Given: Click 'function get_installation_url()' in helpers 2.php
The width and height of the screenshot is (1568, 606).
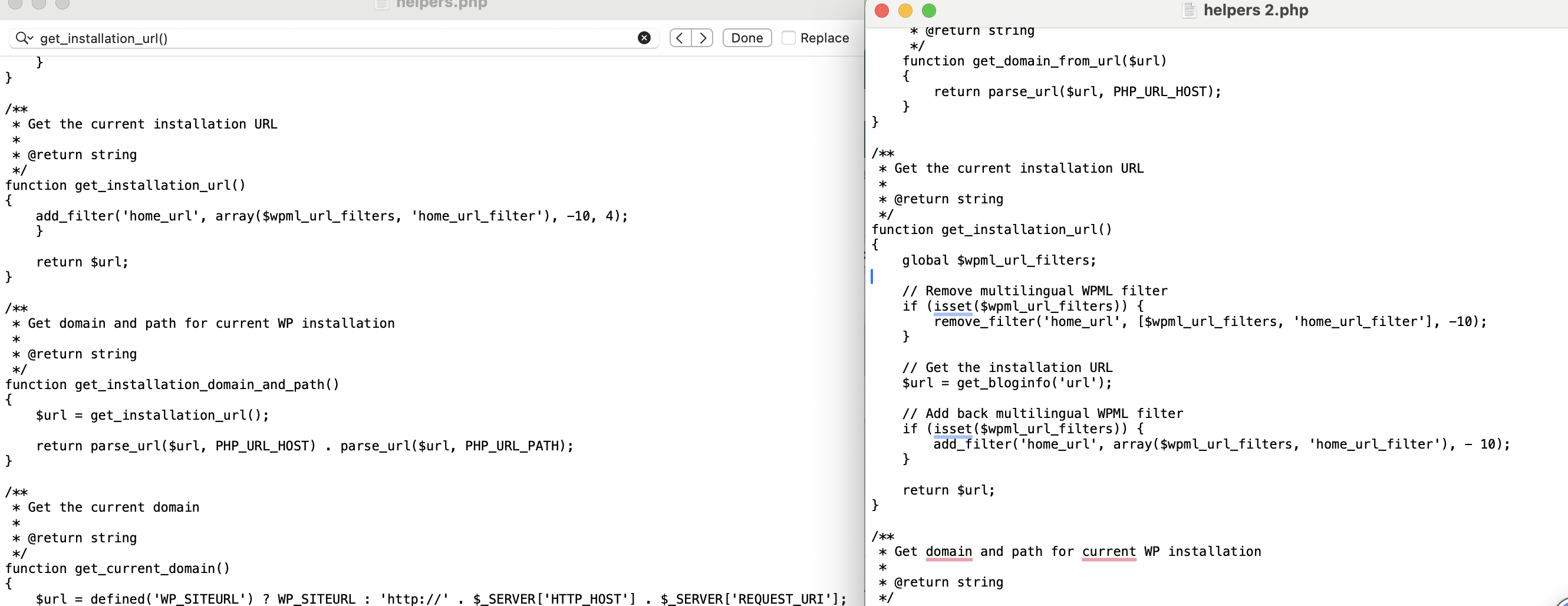Looking at the screenshot, I should point(991,230).
